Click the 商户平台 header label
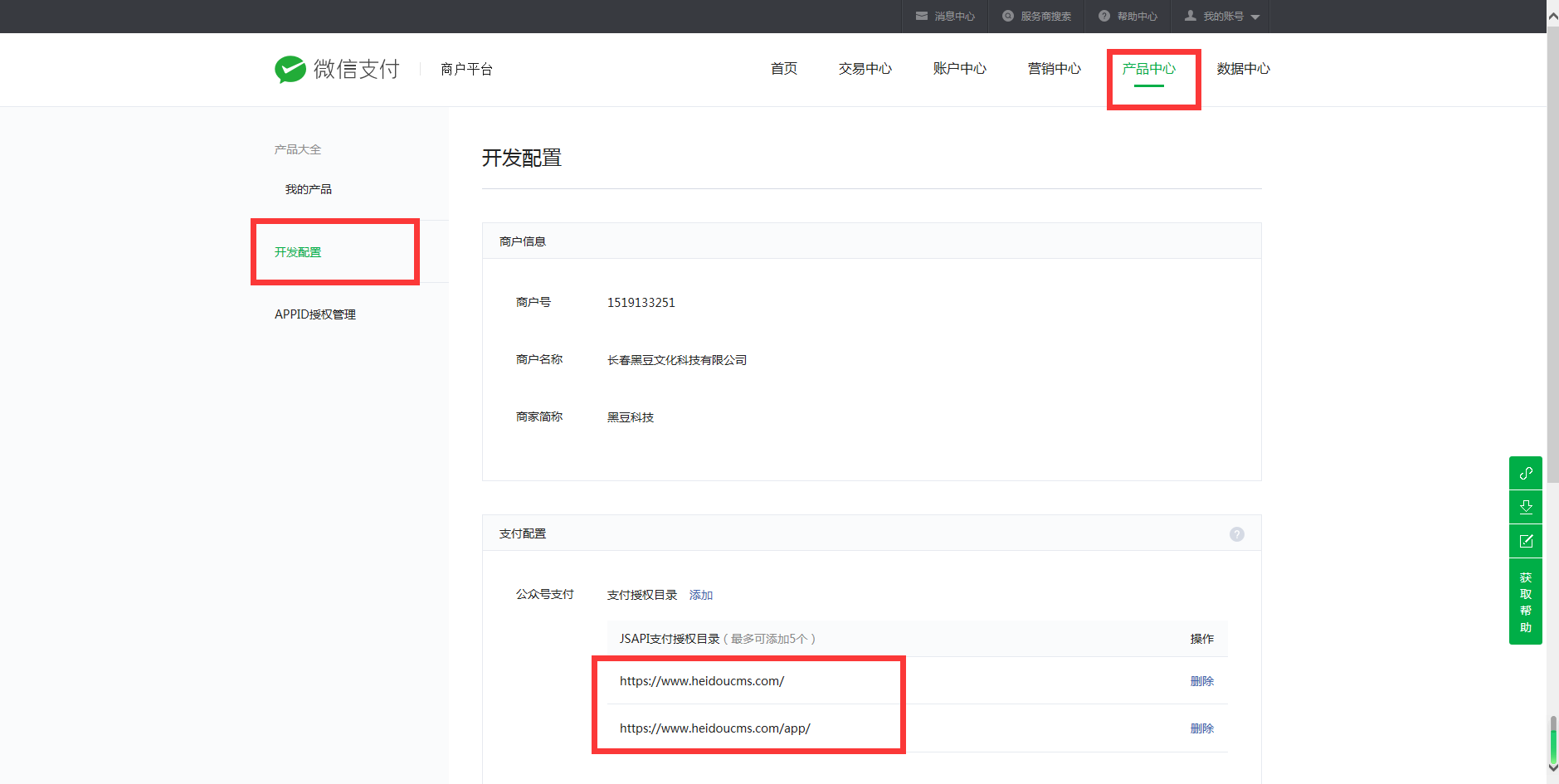This screenshot has width=1559, height=784. click(x=467, y=69)
